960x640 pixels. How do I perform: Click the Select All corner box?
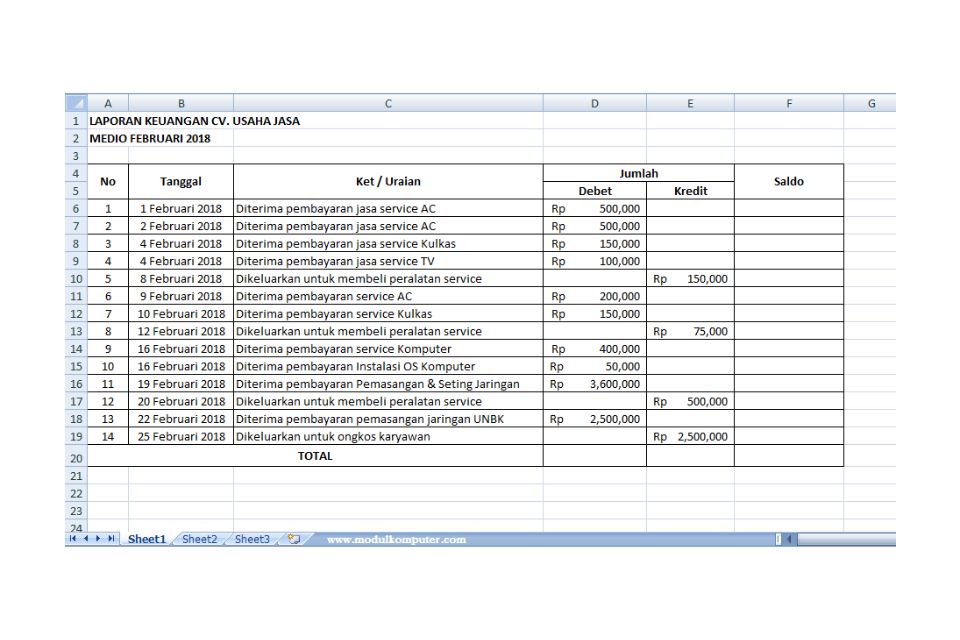click(76, 103)
